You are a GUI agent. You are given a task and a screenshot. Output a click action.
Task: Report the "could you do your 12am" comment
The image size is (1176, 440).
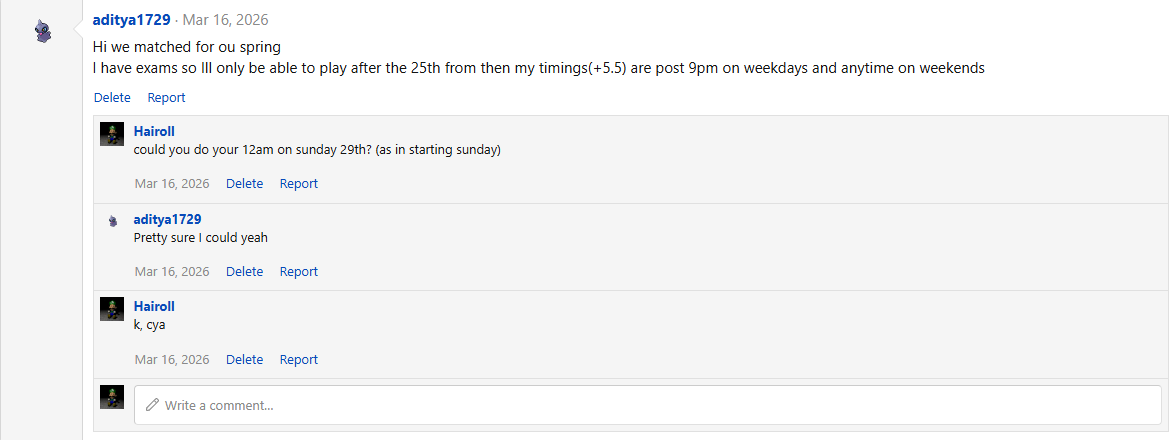[x=299, y=184]
